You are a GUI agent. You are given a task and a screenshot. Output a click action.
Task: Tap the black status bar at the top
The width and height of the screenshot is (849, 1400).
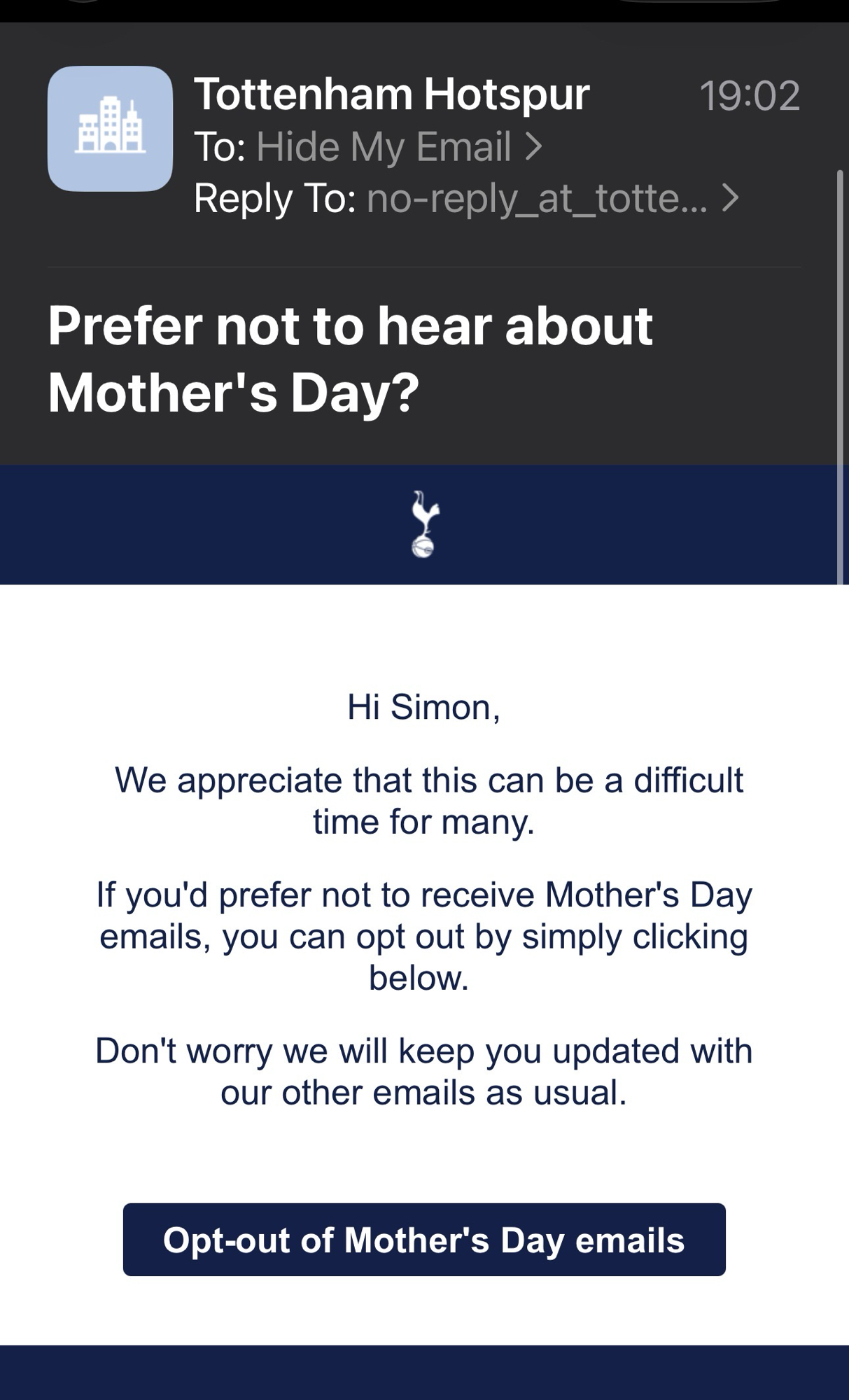[x=424, y=10]
